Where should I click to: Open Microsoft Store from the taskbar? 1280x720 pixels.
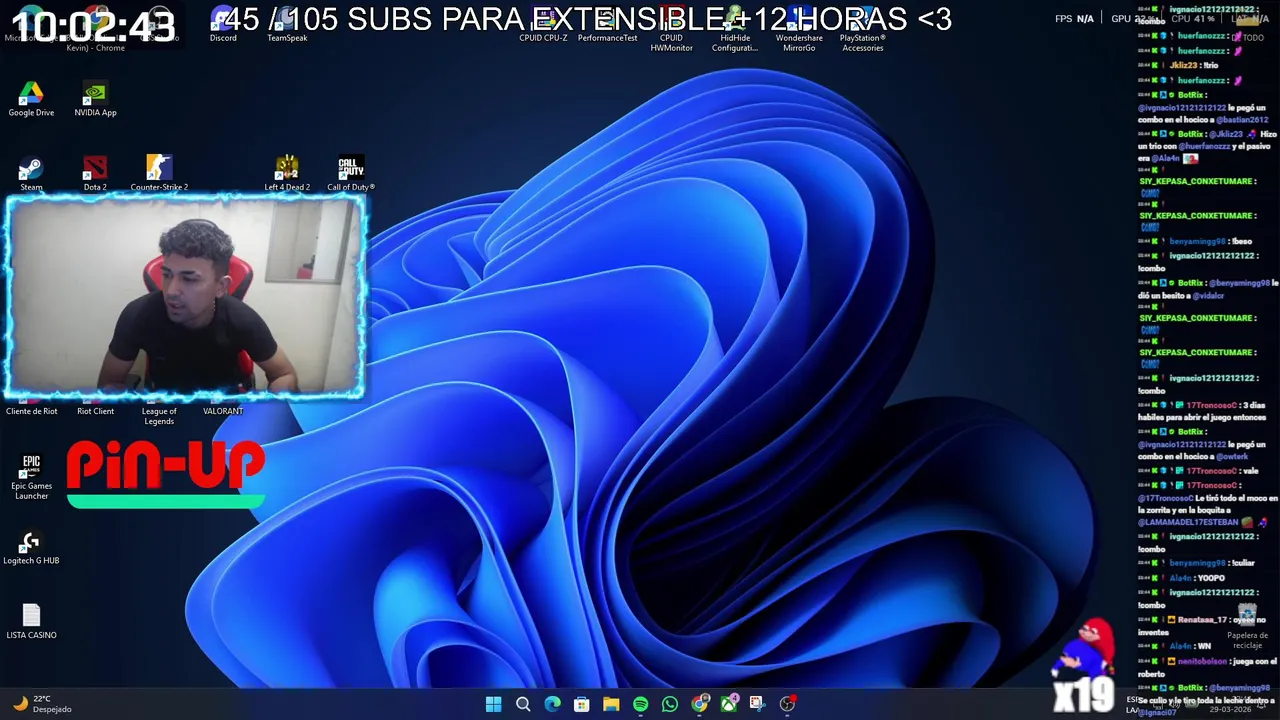pyautogui.click(x=581, y=704)
